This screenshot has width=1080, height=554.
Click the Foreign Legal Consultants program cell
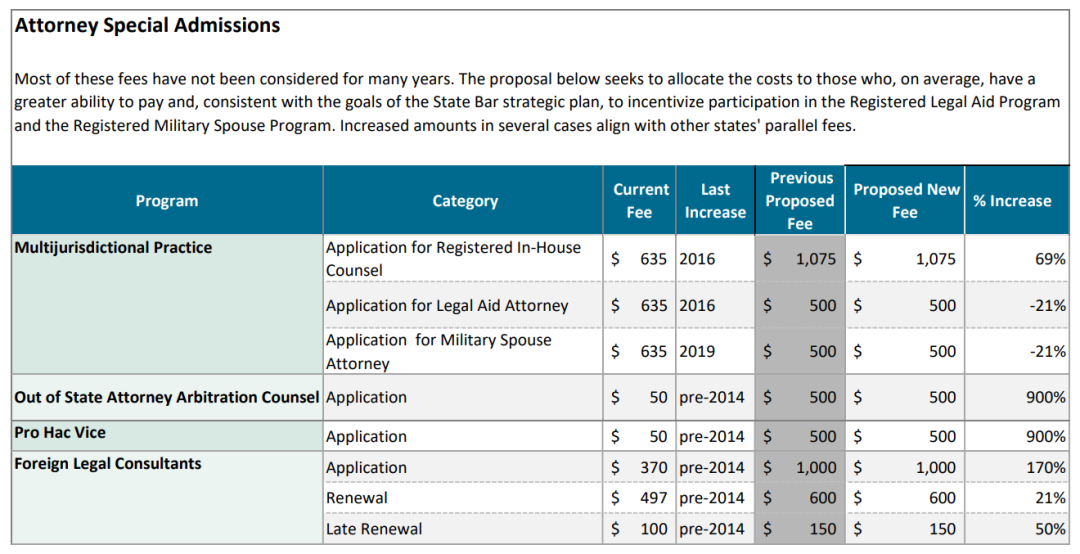108,464
